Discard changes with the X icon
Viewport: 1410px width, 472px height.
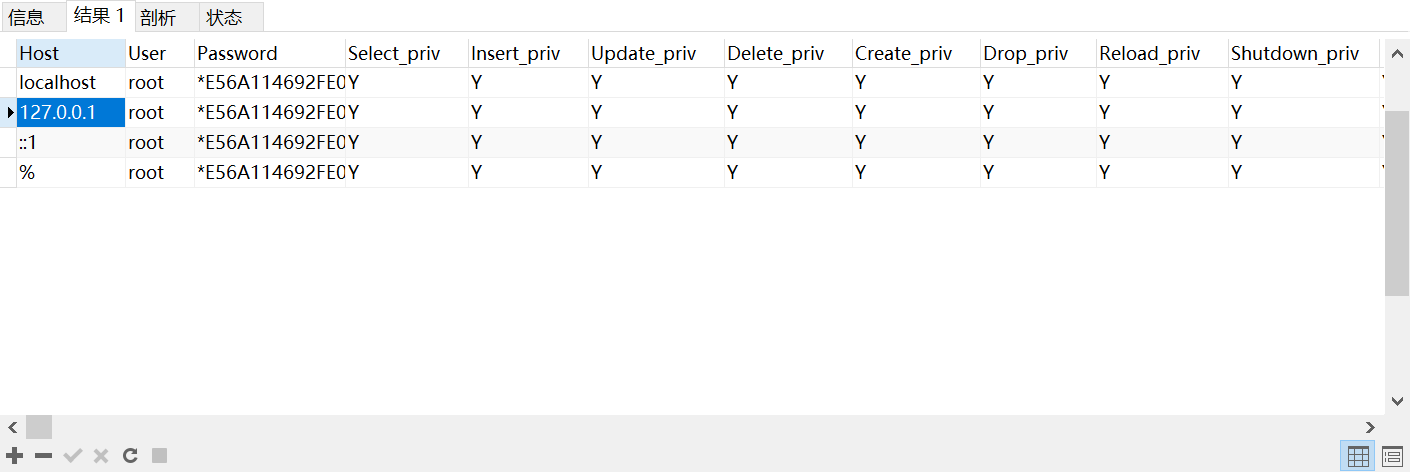pyautogui.click(x=101, y=456)
